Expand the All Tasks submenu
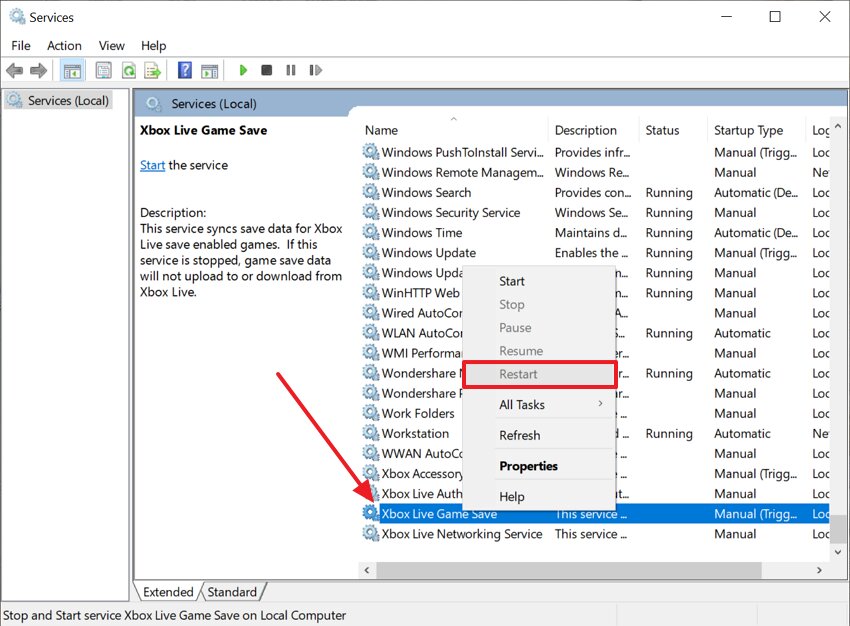 coord(539,405)
